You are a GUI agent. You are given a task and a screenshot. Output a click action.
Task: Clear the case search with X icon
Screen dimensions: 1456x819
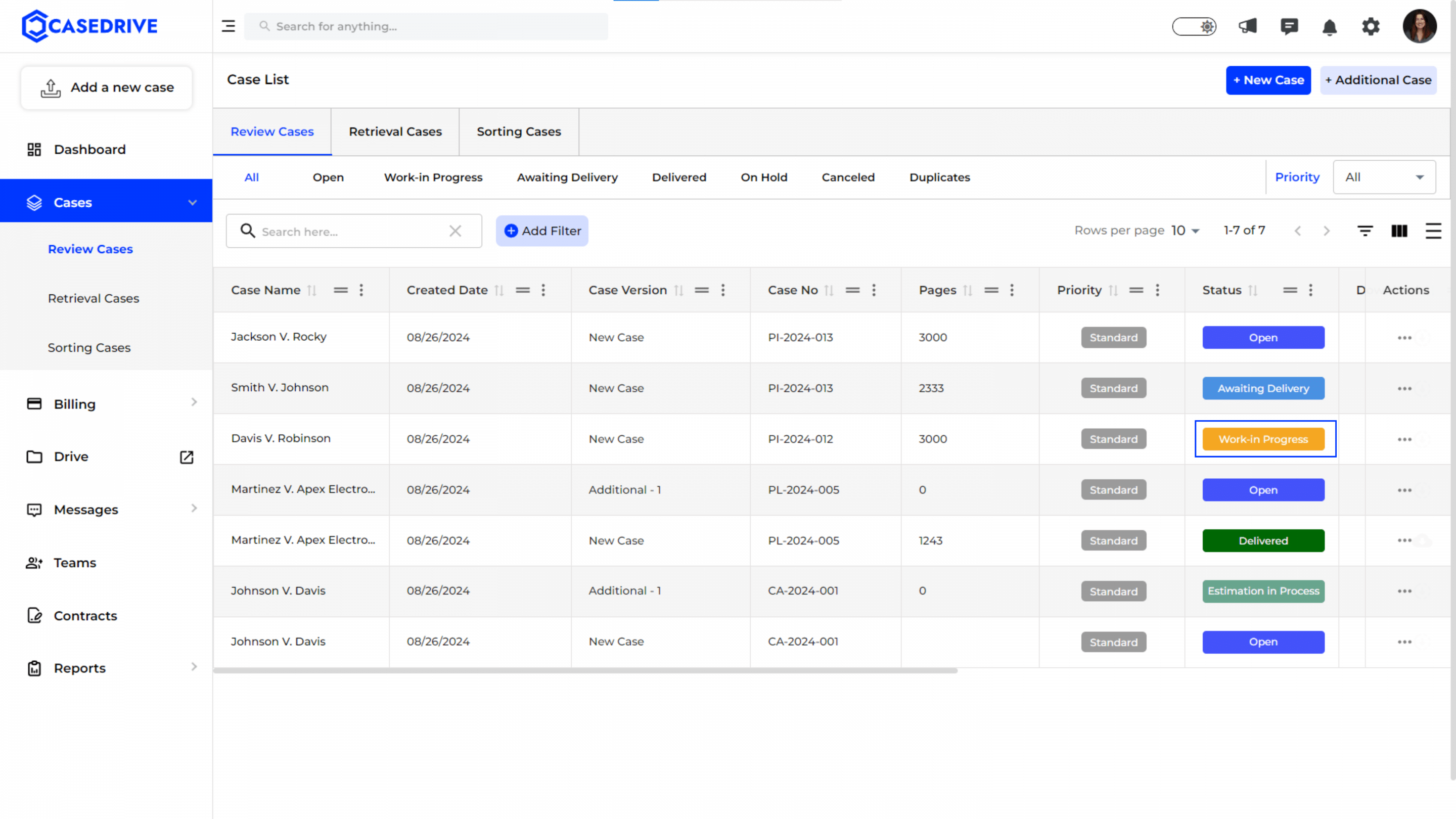point(455,231)
